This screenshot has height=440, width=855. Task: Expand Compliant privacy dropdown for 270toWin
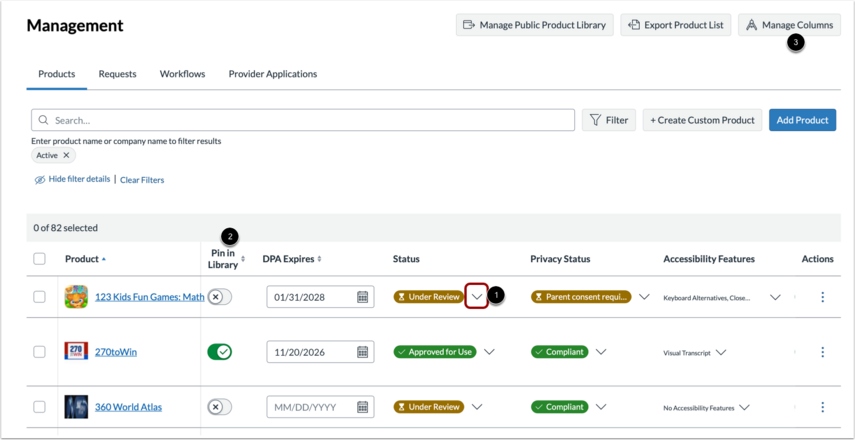tap(601, 352)
